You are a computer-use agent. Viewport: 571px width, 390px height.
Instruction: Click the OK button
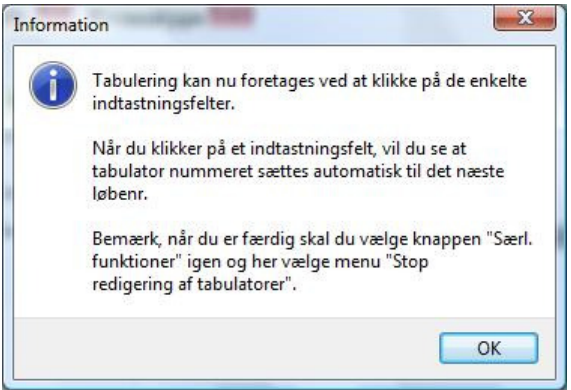pyautogui.click(x=488, y=348)
